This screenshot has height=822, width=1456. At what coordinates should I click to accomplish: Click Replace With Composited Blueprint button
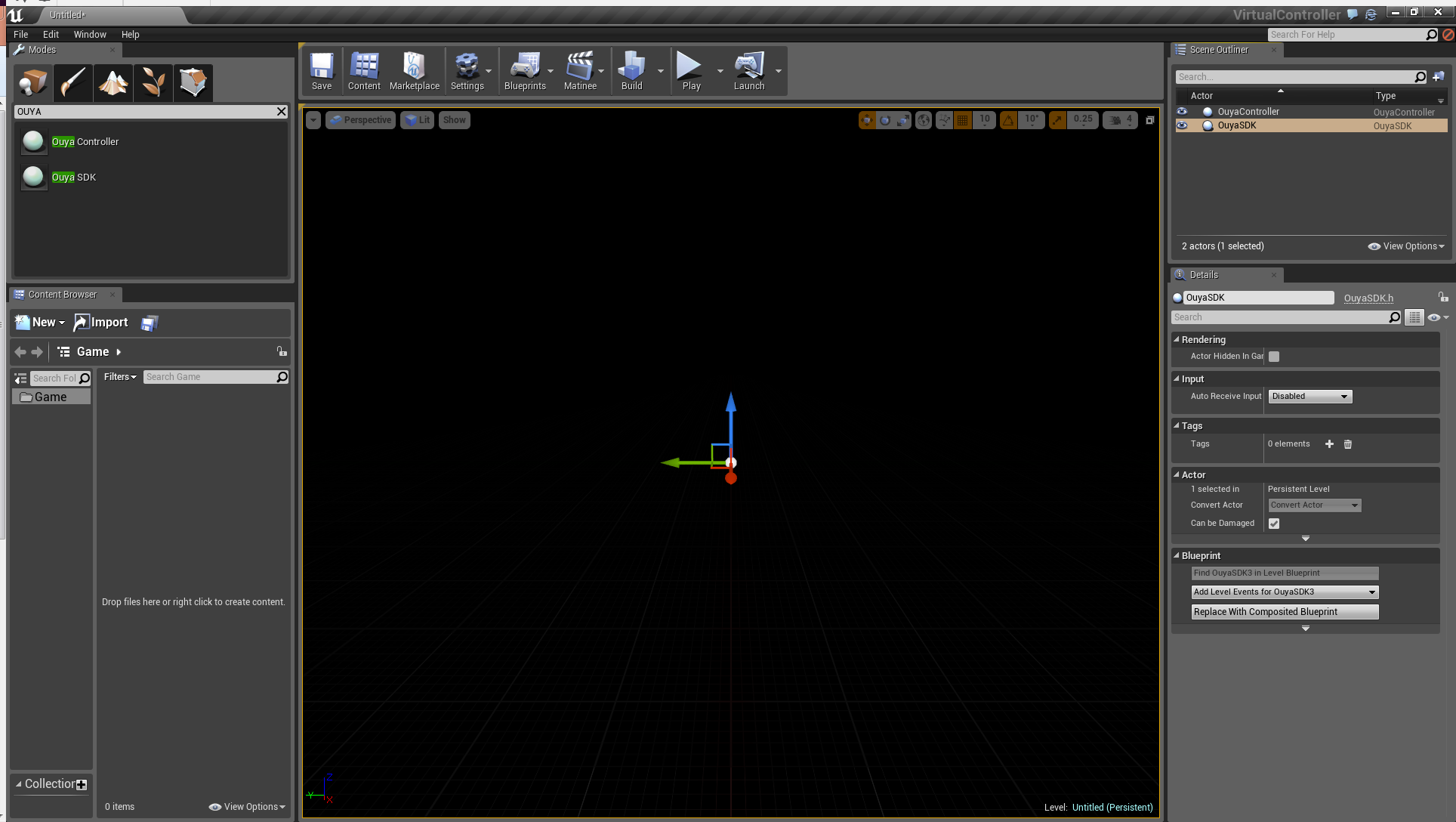tap(1285, 612)
